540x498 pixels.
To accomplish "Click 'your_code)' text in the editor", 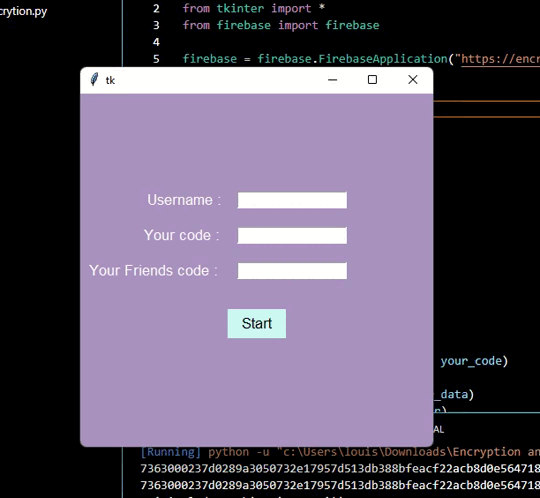I will tap(474, 361).
